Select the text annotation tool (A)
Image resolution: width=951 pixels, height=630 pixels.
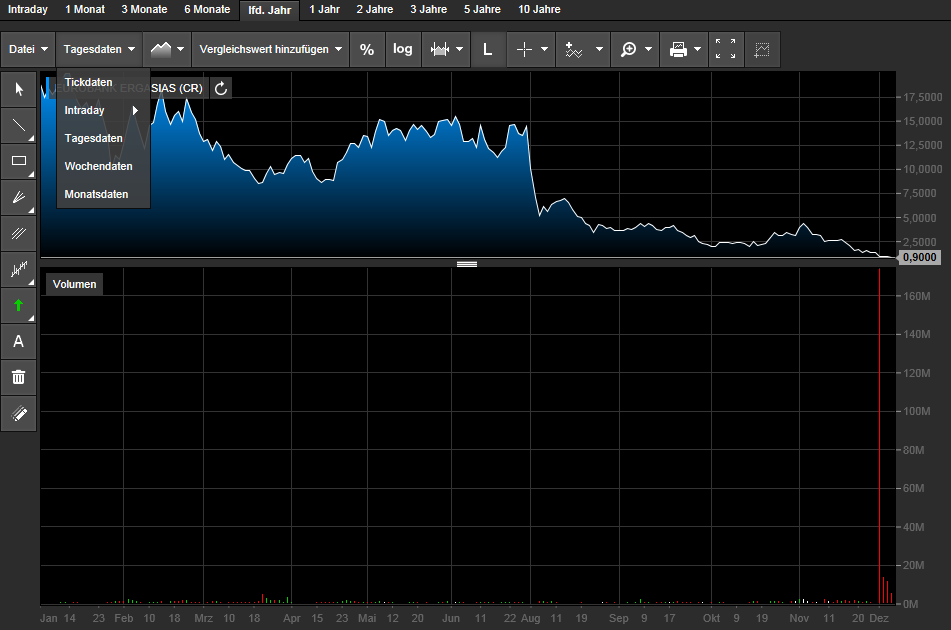point(18,341)
